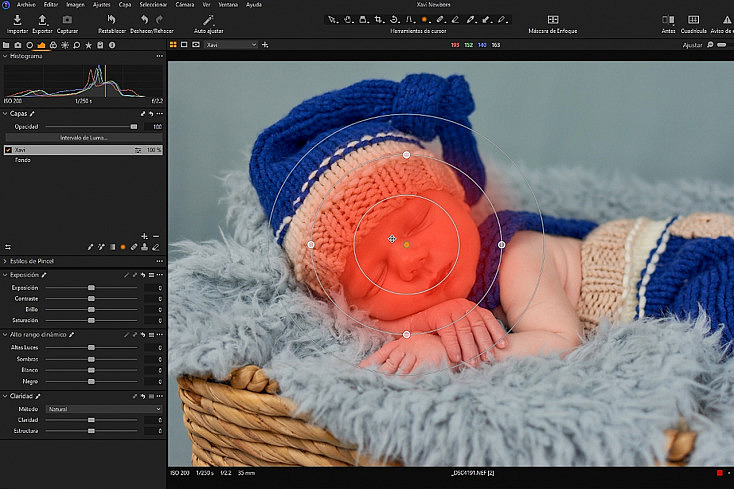Select the keystone cursor tool
734x489 pixels.
[x=410, y=20]
